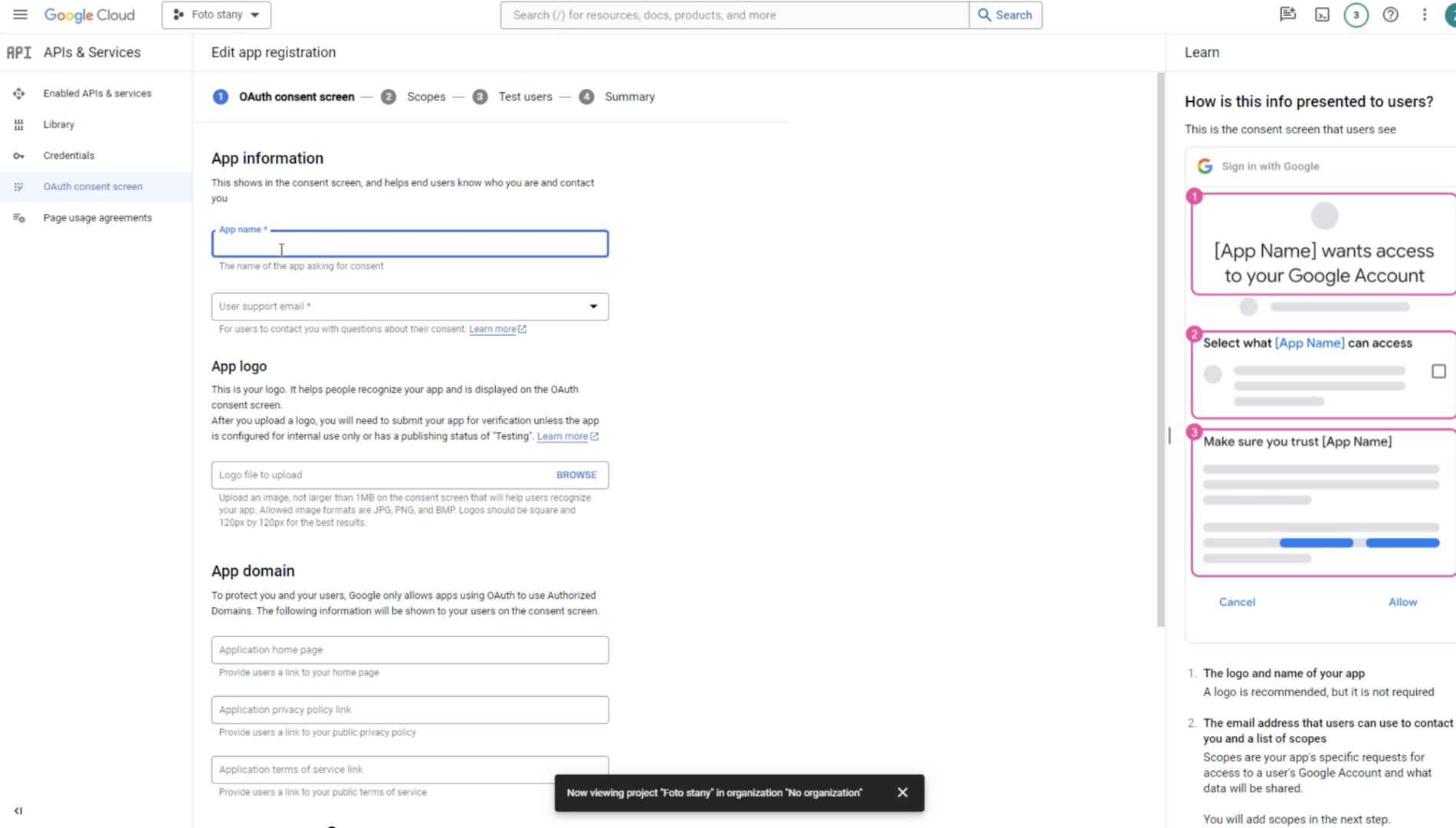Select step 1 OAuth consent screen
The height and width of the screenshot is (828, 1456).
(284, 97)
